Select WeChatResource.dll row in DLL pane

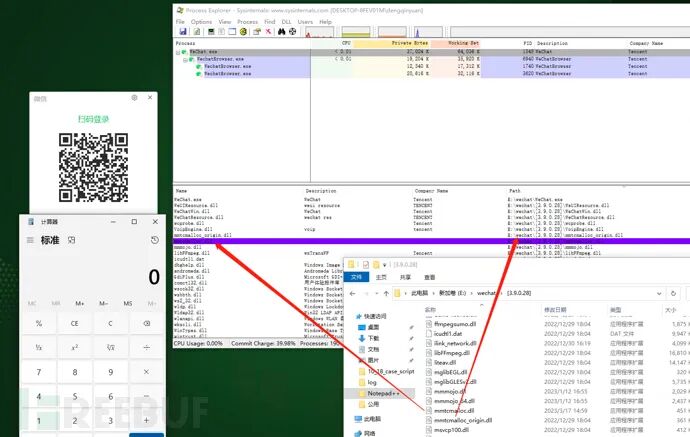point(198,217)
